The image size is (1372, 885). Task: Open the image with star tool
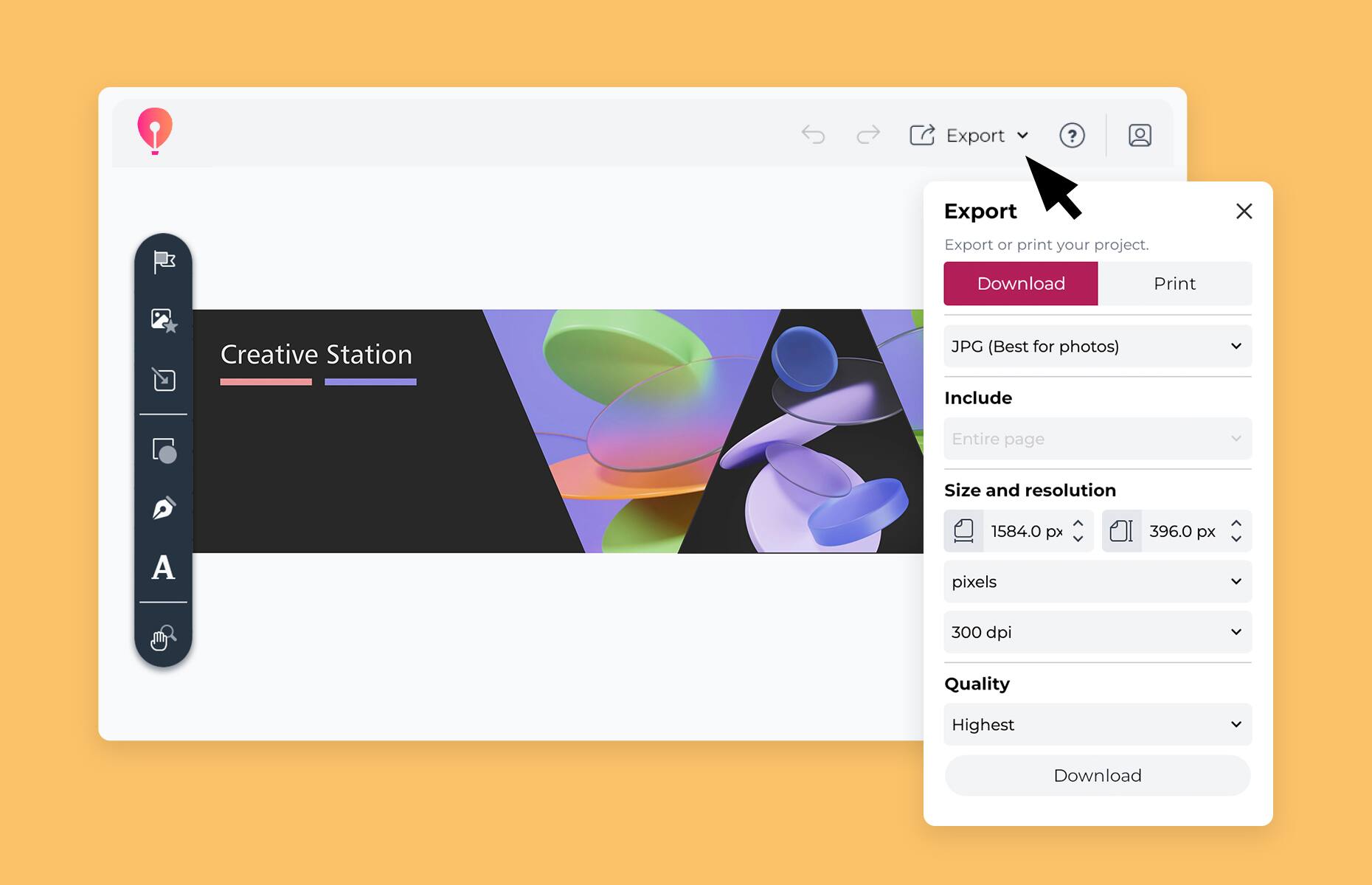(164, 320)
